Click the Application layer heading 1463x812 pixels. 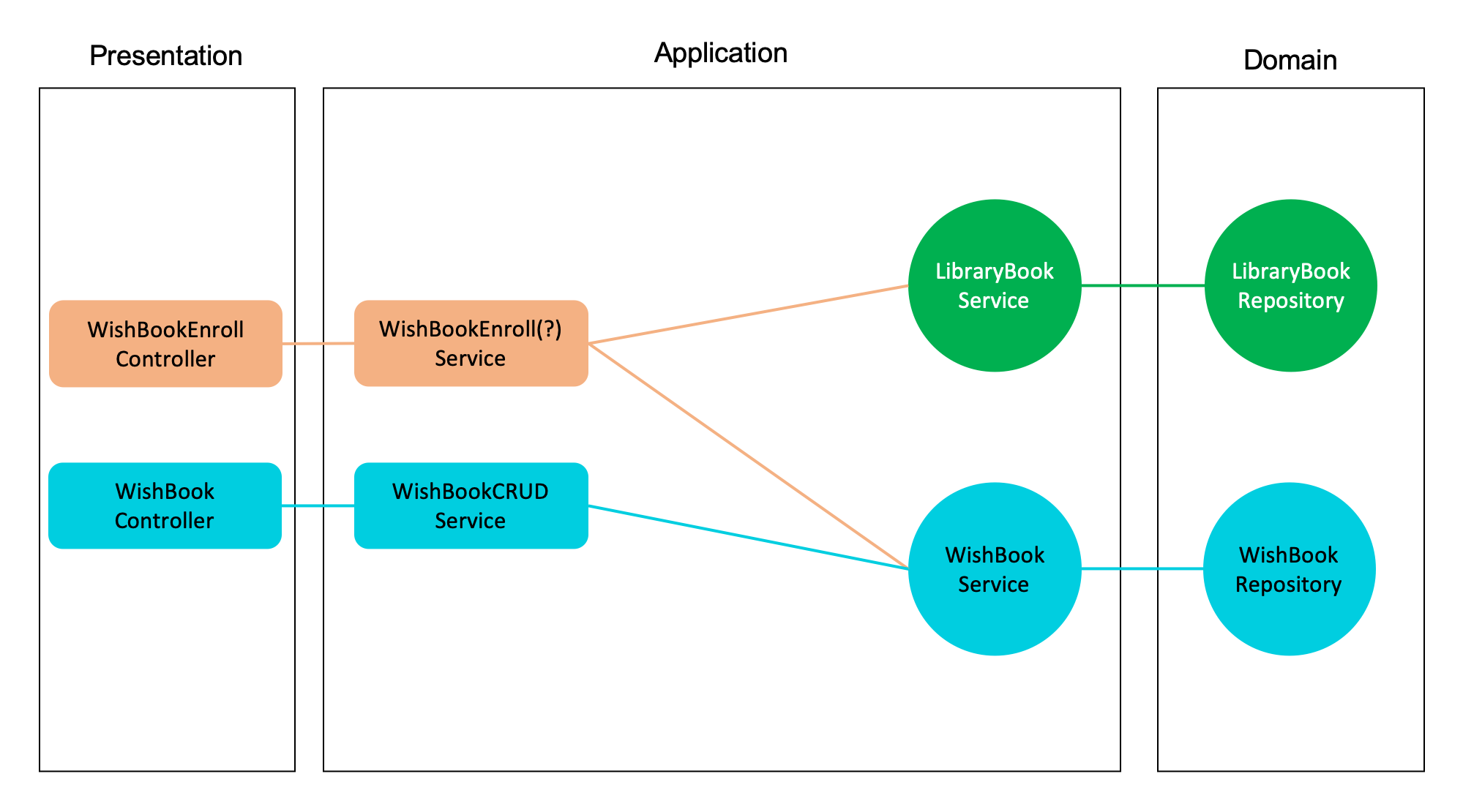click(x=720, y=53)
